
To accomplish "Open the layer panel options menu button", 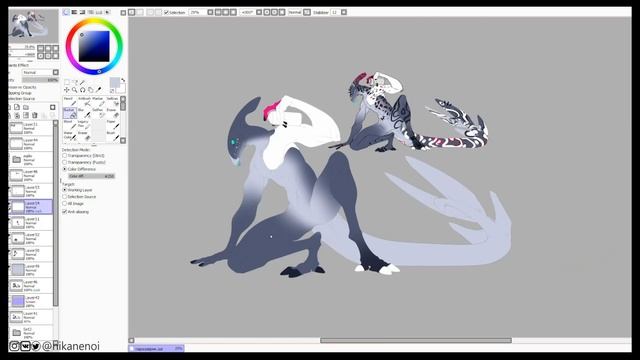I will click(x=53, y=107).
